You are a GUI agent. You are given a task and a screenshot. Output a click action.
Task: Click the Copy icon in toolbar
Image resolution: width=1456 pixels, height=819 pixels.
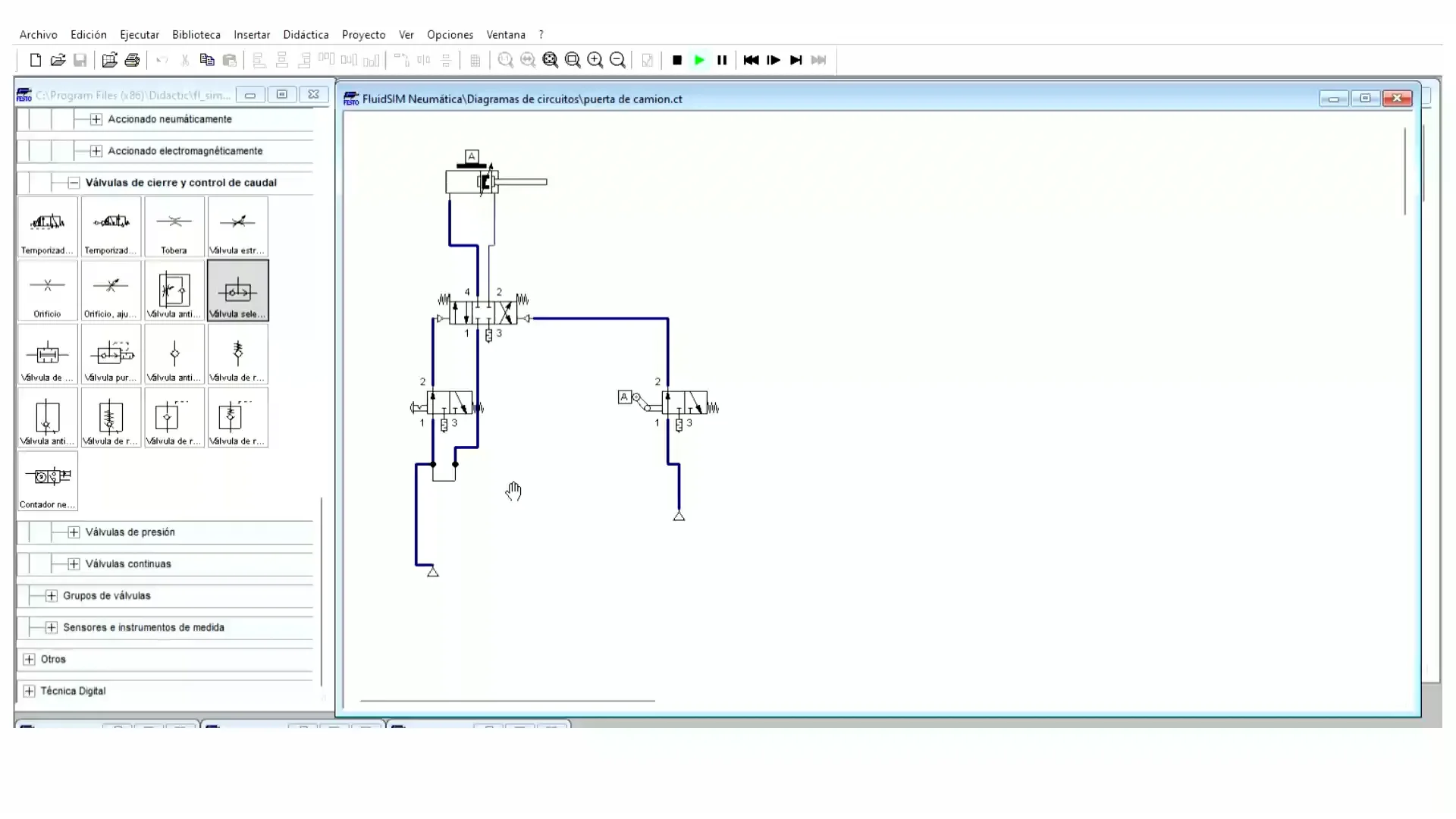click(206, 60)
